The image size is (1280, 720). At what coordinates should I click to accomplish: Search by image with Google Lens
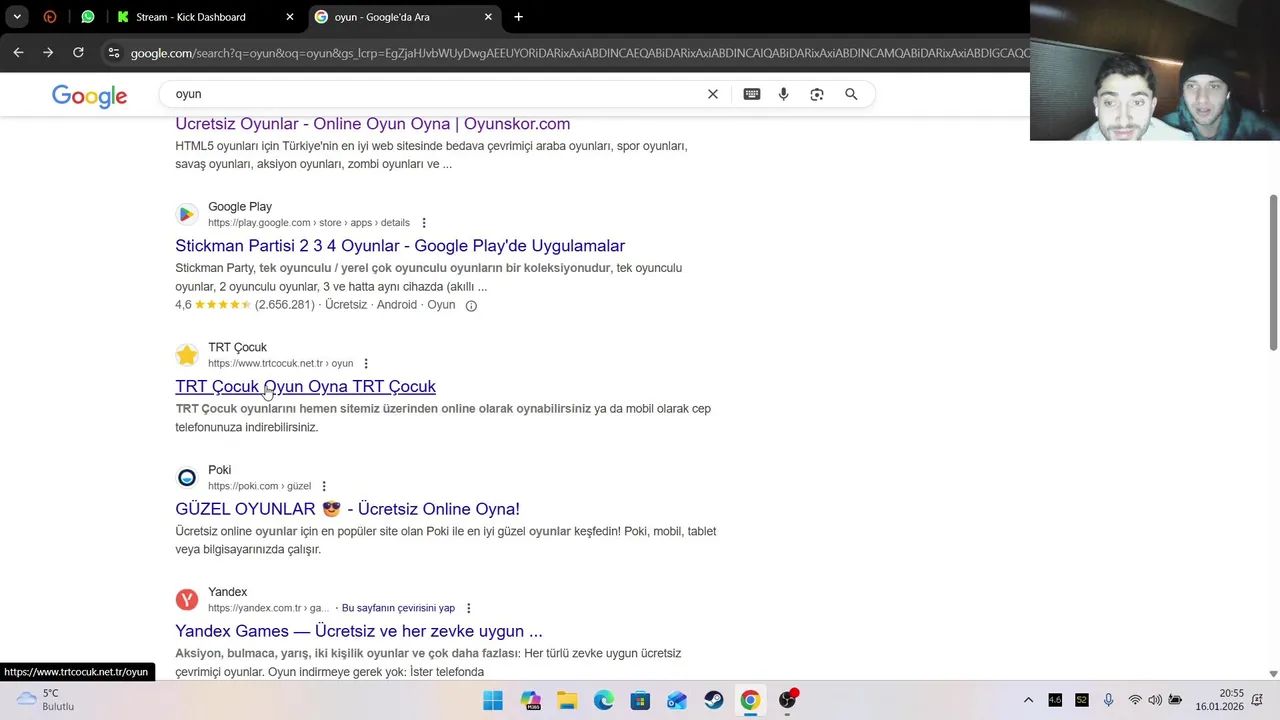point(817,94)
